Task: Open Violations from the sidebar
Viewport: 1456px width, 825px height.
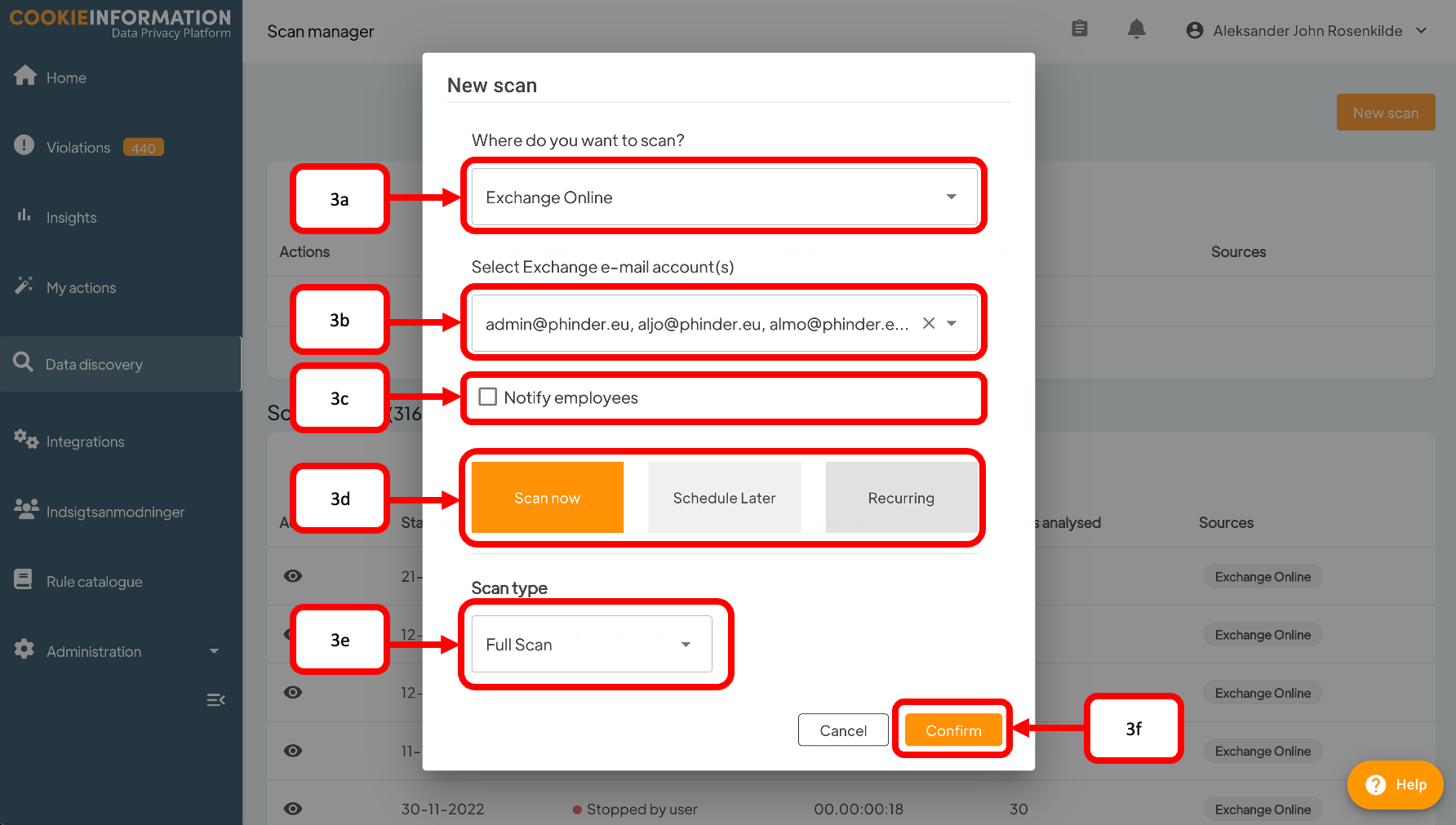Action: (x=78, y=148)
